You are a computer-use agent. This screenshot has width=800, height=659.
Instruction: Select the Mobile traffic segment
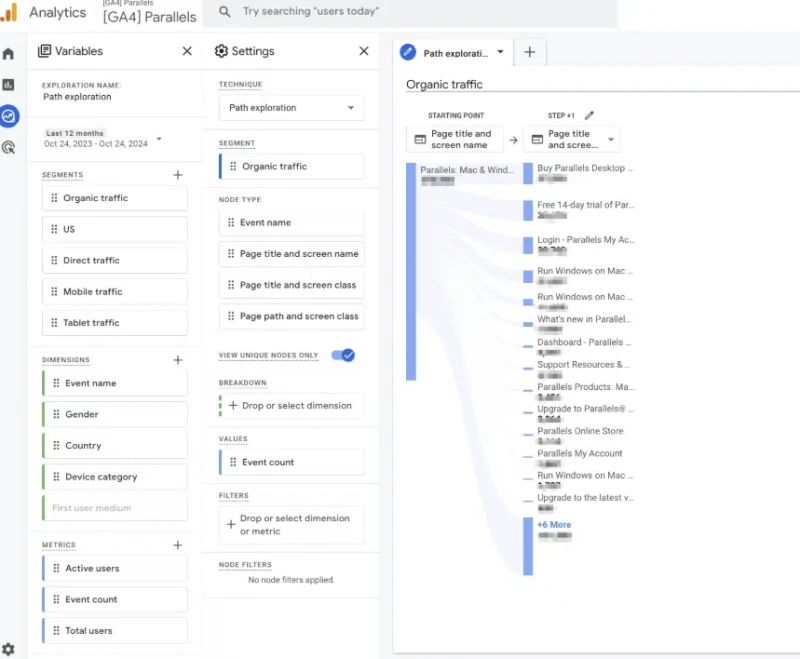tap(115, 292)
